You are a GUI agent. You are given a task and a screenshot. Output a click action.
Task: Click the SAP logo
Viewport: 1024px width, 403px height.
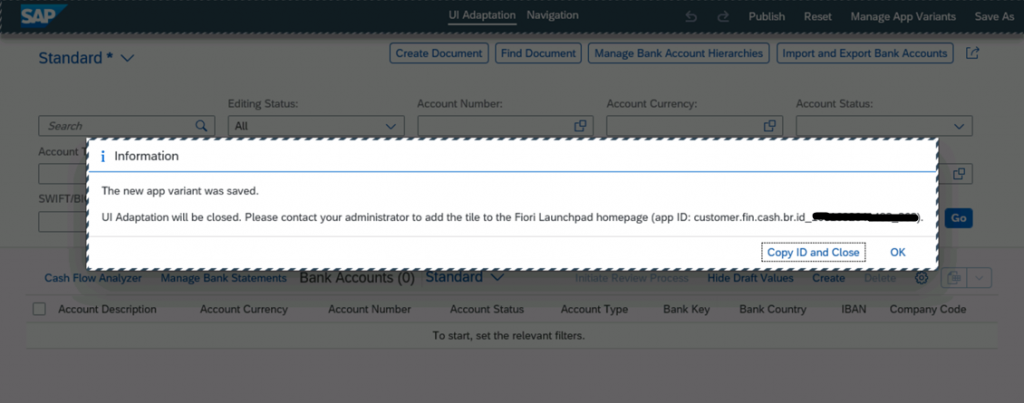(44, 15)
